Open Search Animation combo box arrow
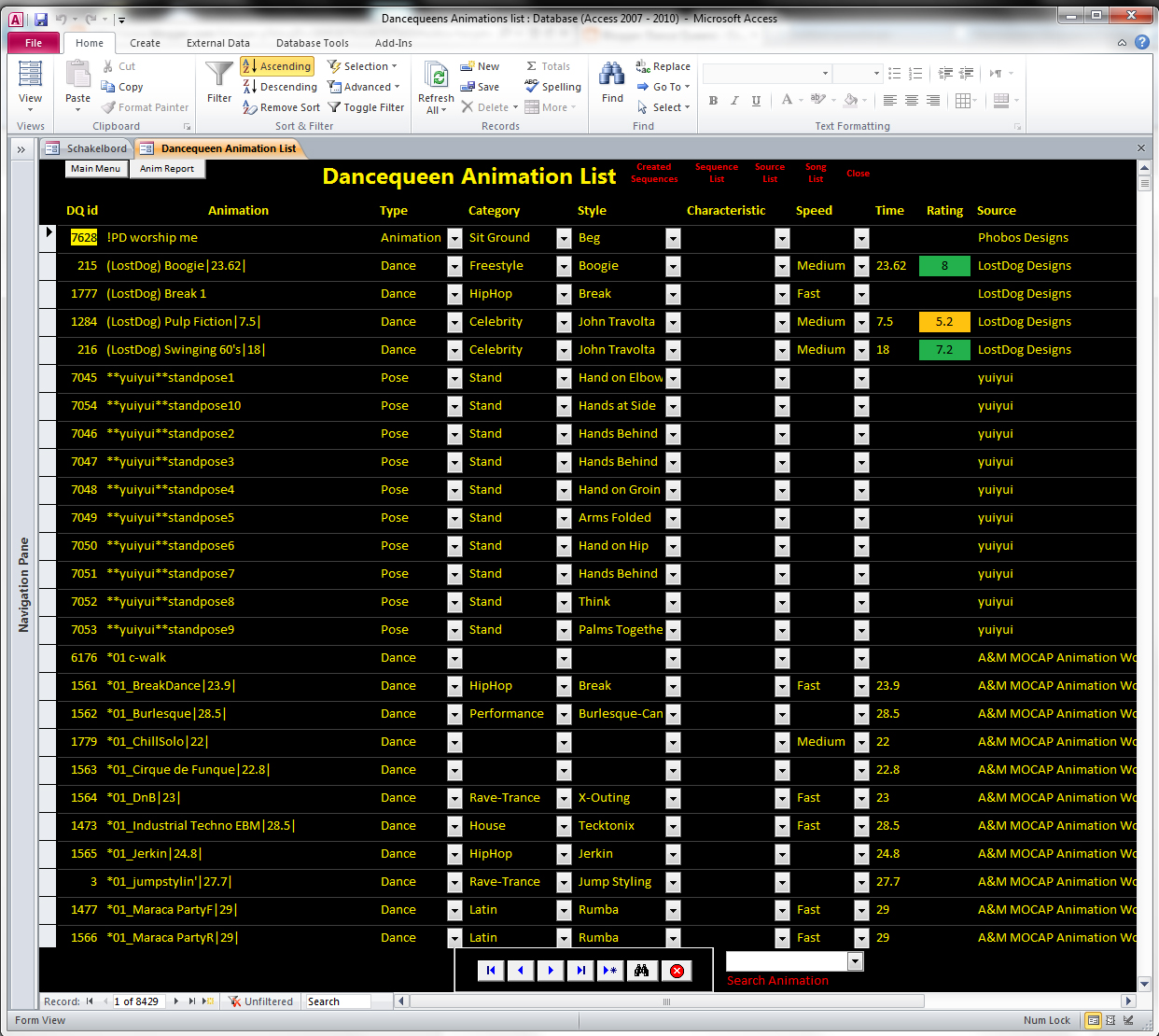 point(855,961)
